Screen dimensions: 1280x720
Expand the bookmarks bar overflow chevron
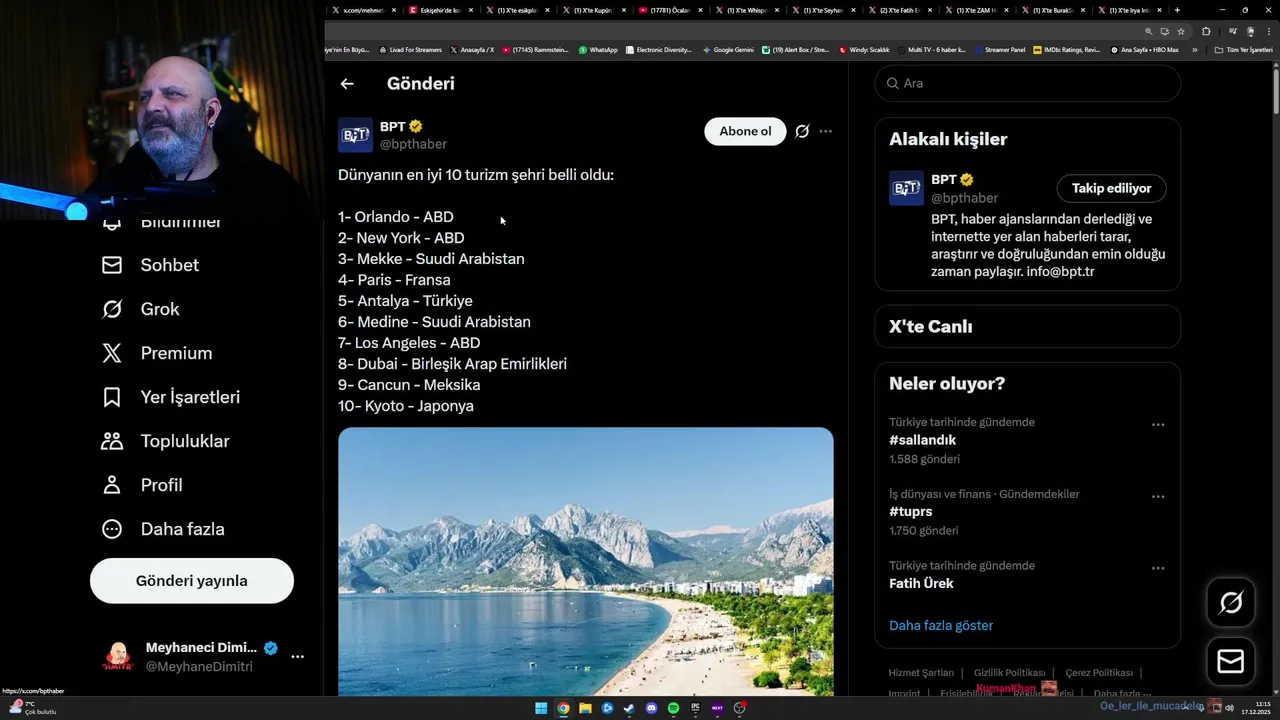[1195, 50]
